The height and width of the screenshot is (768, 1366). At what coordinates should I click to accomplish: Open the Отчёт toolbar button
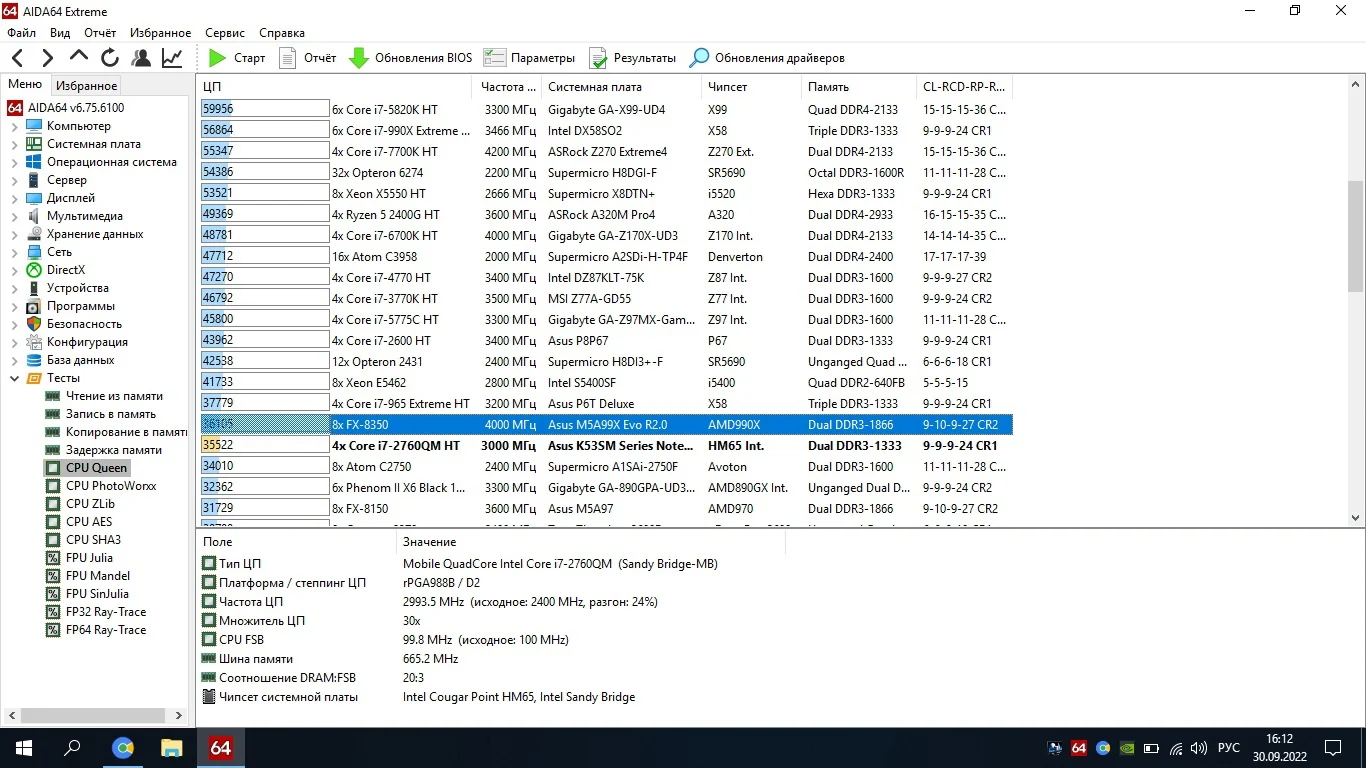coord(307,58)
